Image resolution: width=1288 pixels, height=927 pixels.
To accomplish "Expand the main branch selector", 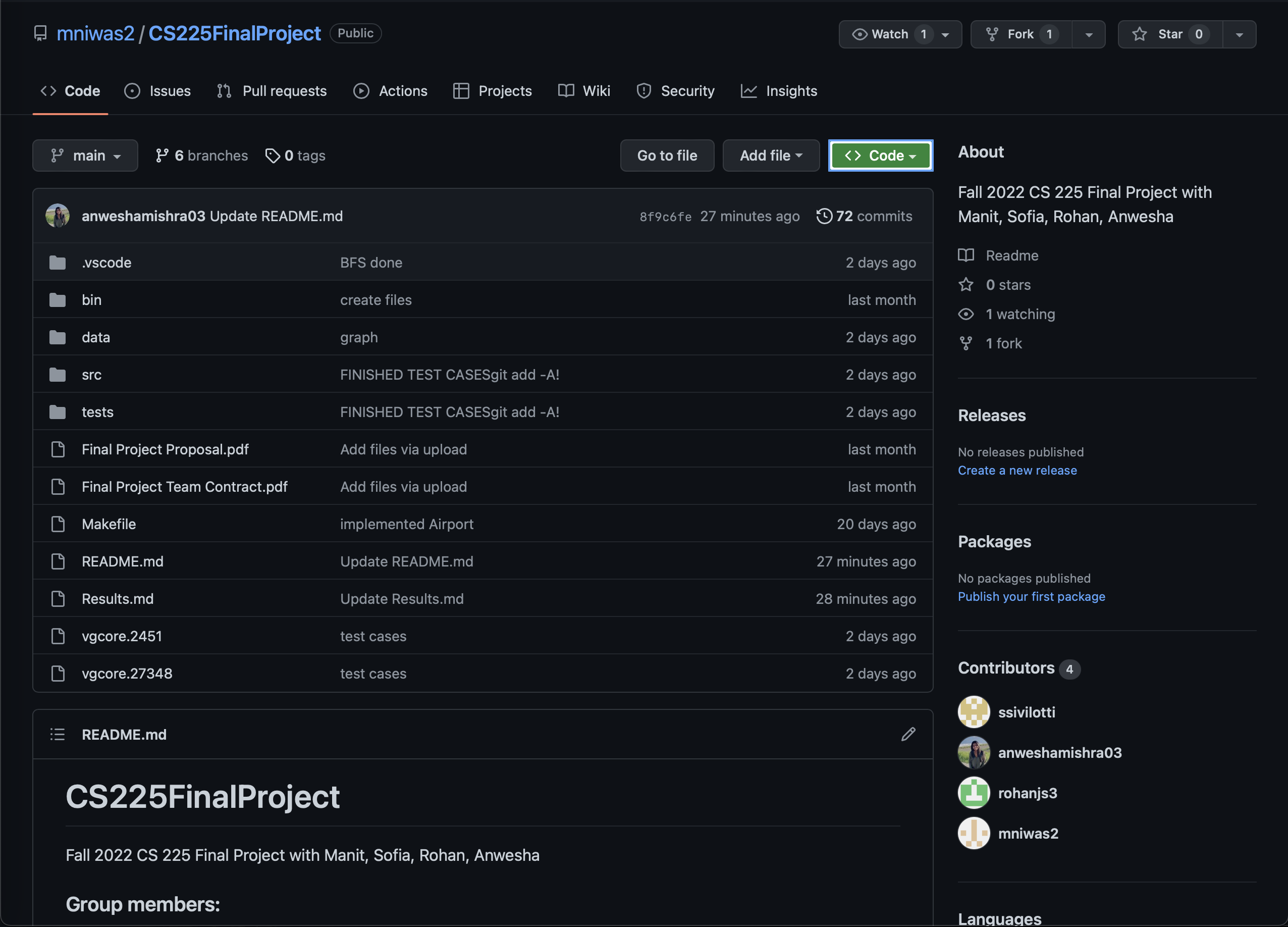I will [85, 156].
